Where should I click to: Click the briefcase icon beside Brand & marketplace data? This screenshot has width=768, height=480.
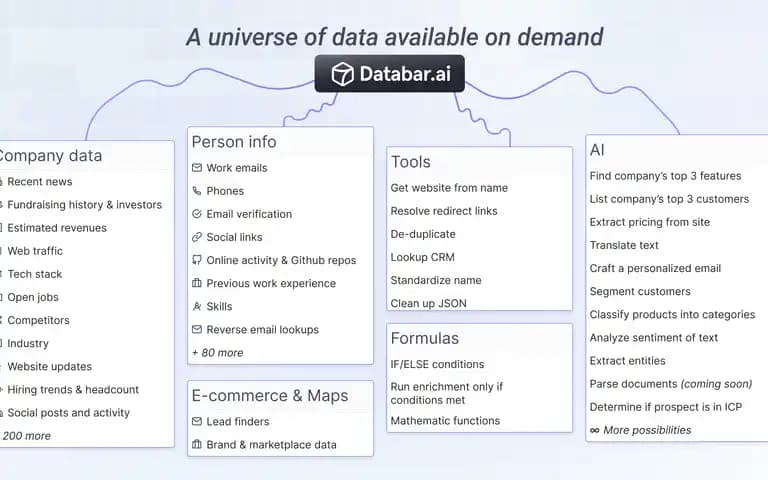[x=197, y=444]
